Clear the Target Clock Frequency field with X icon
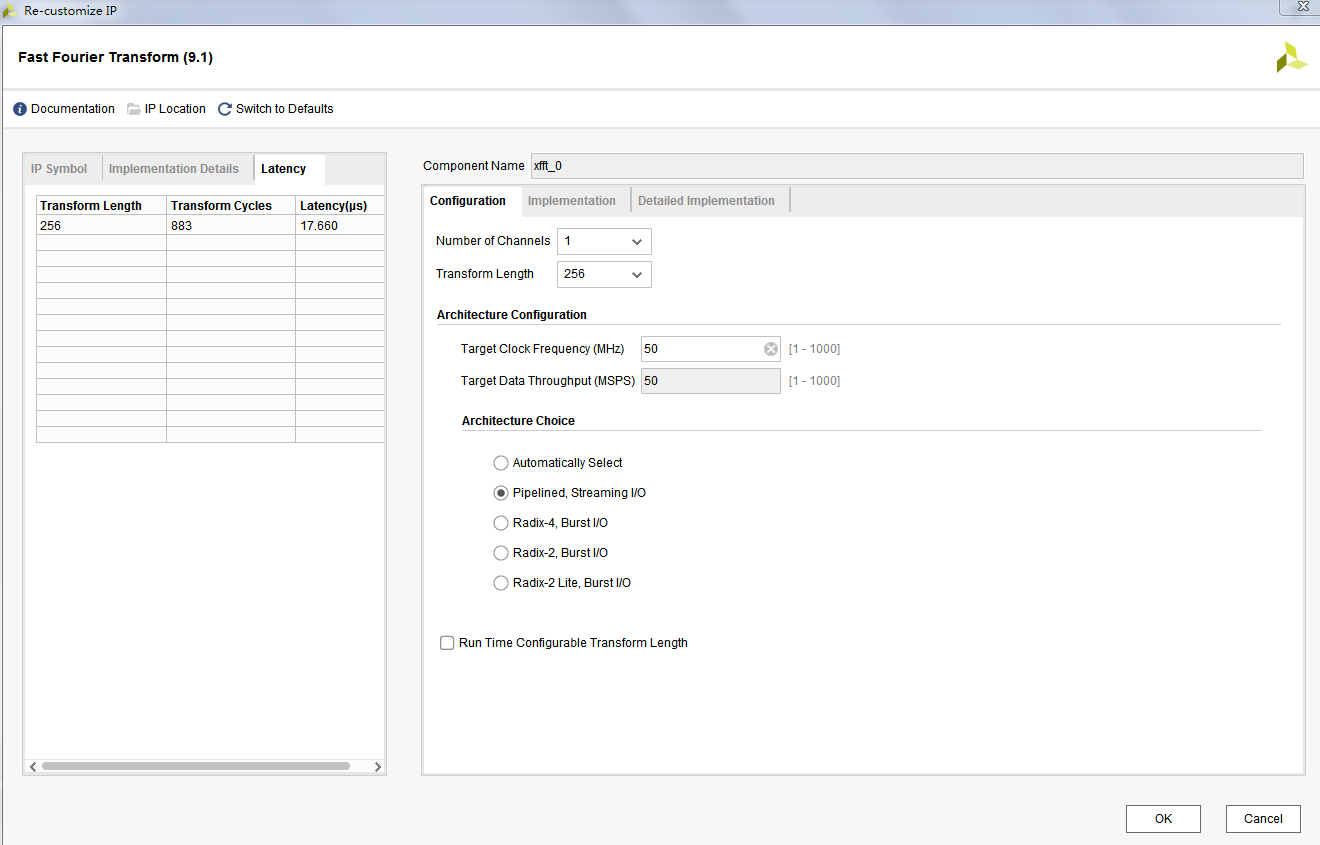Image resolution: width=1320 pixels, height=845 pixels. (771, 349)
